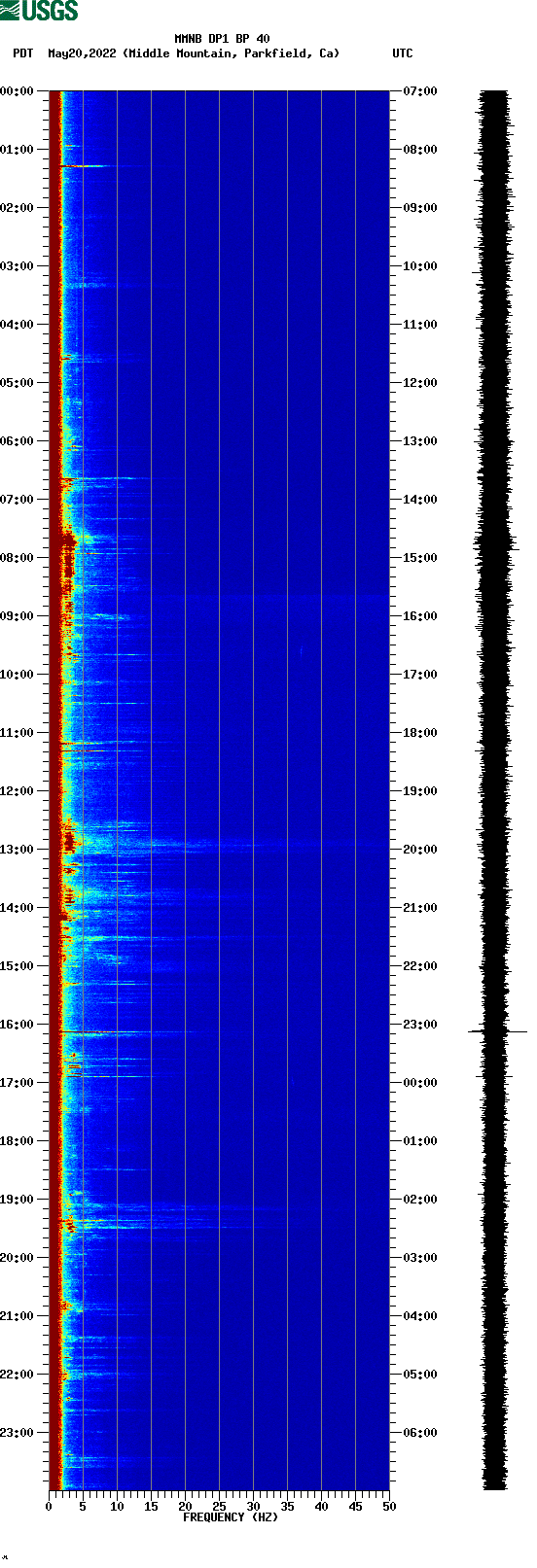Click the '00:00' PDT time label

(18, 91)
